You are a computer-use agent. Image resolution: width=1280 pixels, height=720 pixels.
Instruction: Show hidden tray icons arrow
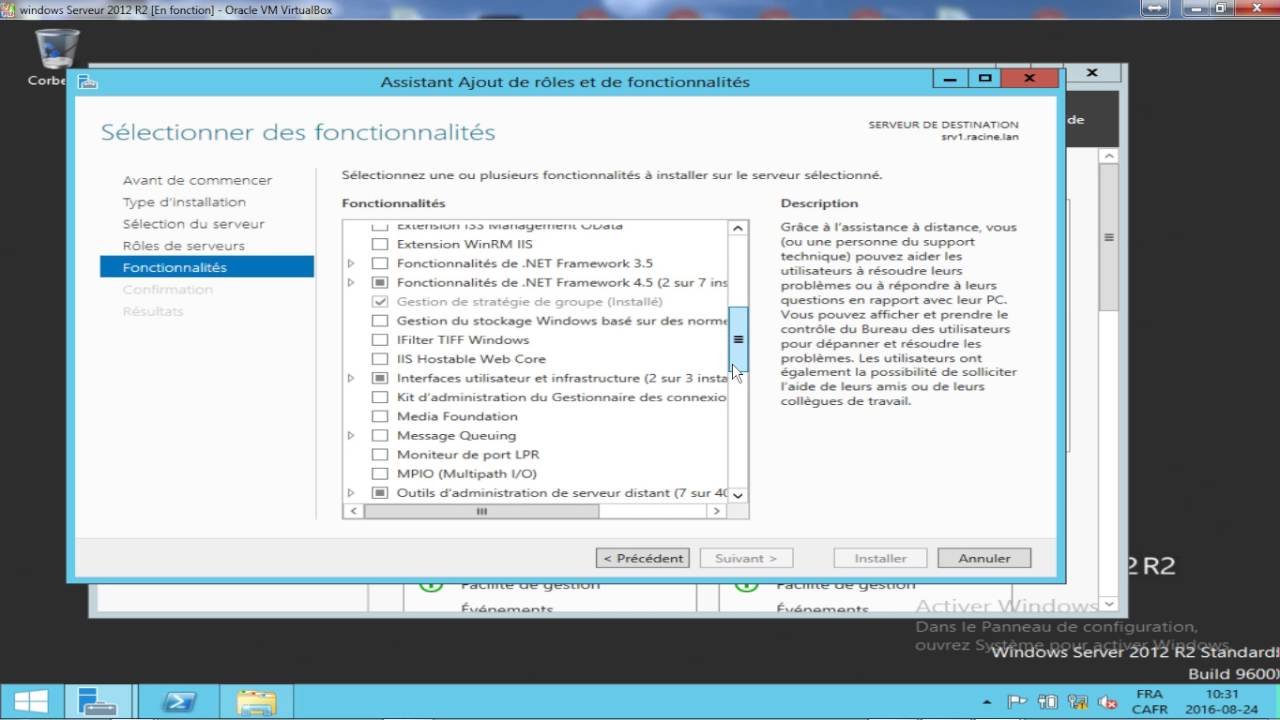[x=987, y=702]
